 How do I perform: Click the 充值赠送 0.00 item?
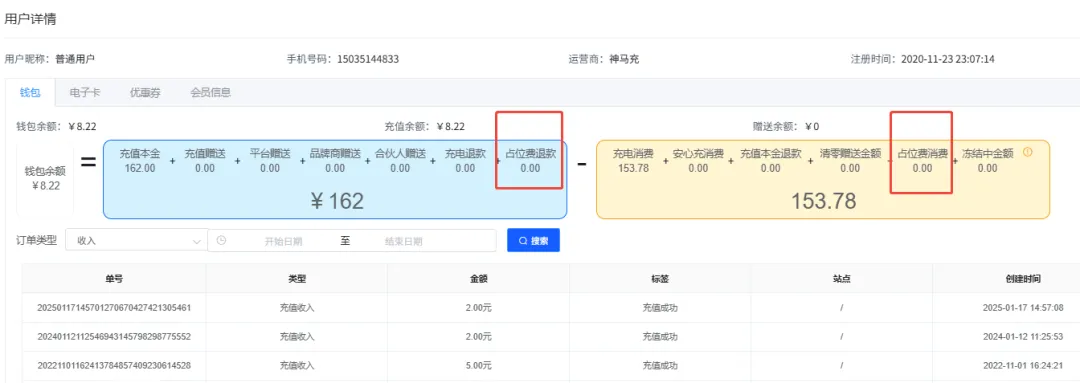205,161
